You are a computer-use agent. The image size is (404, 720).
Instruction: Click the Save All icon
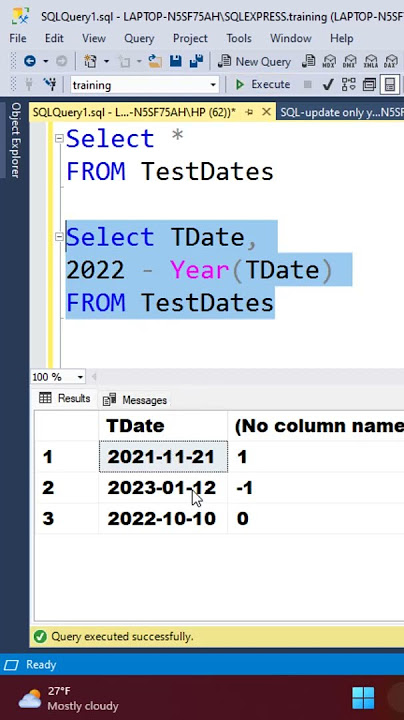pyautogui.click(x=196, y=61)
